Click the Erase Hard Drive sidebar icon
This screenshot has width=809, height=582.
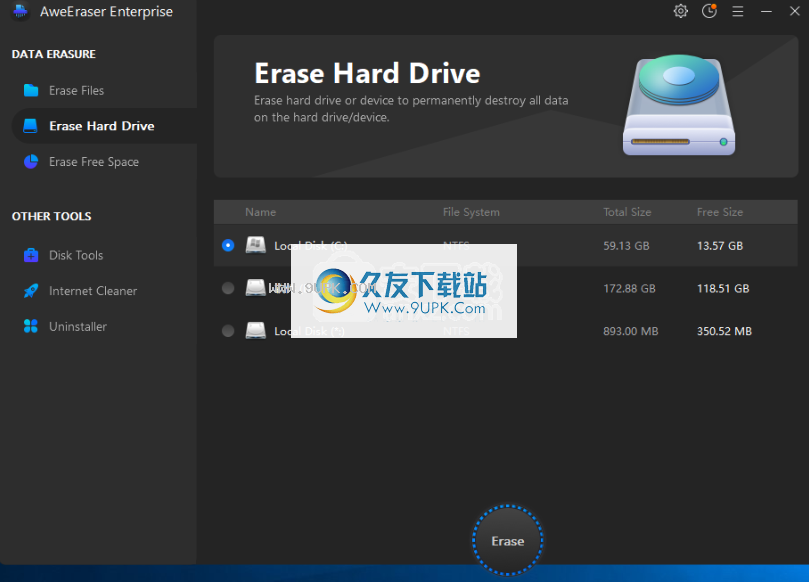point(30,126)
